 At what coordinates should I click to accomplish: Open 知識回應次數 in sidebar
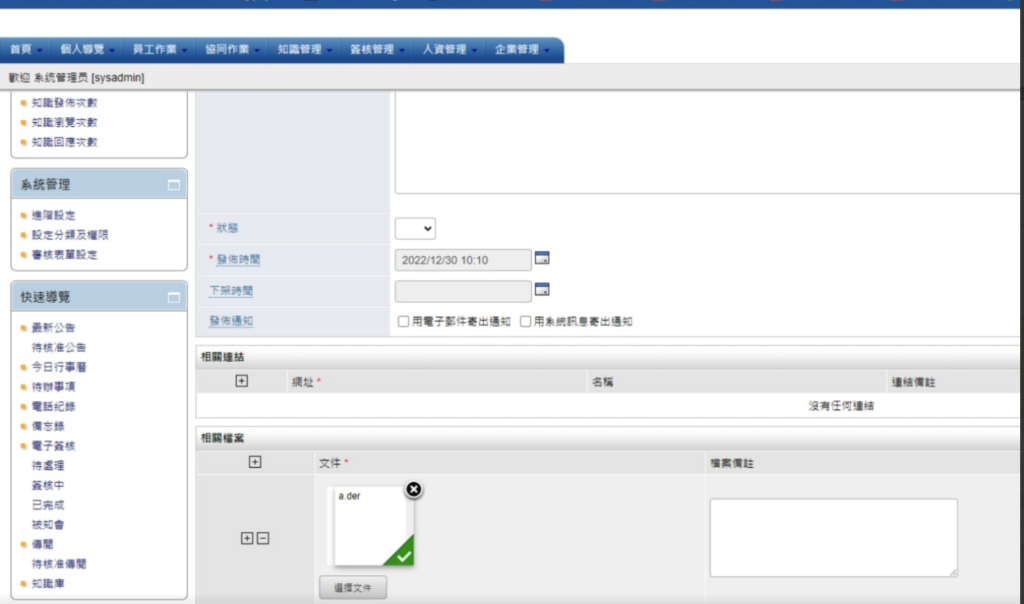pos(65,142)
